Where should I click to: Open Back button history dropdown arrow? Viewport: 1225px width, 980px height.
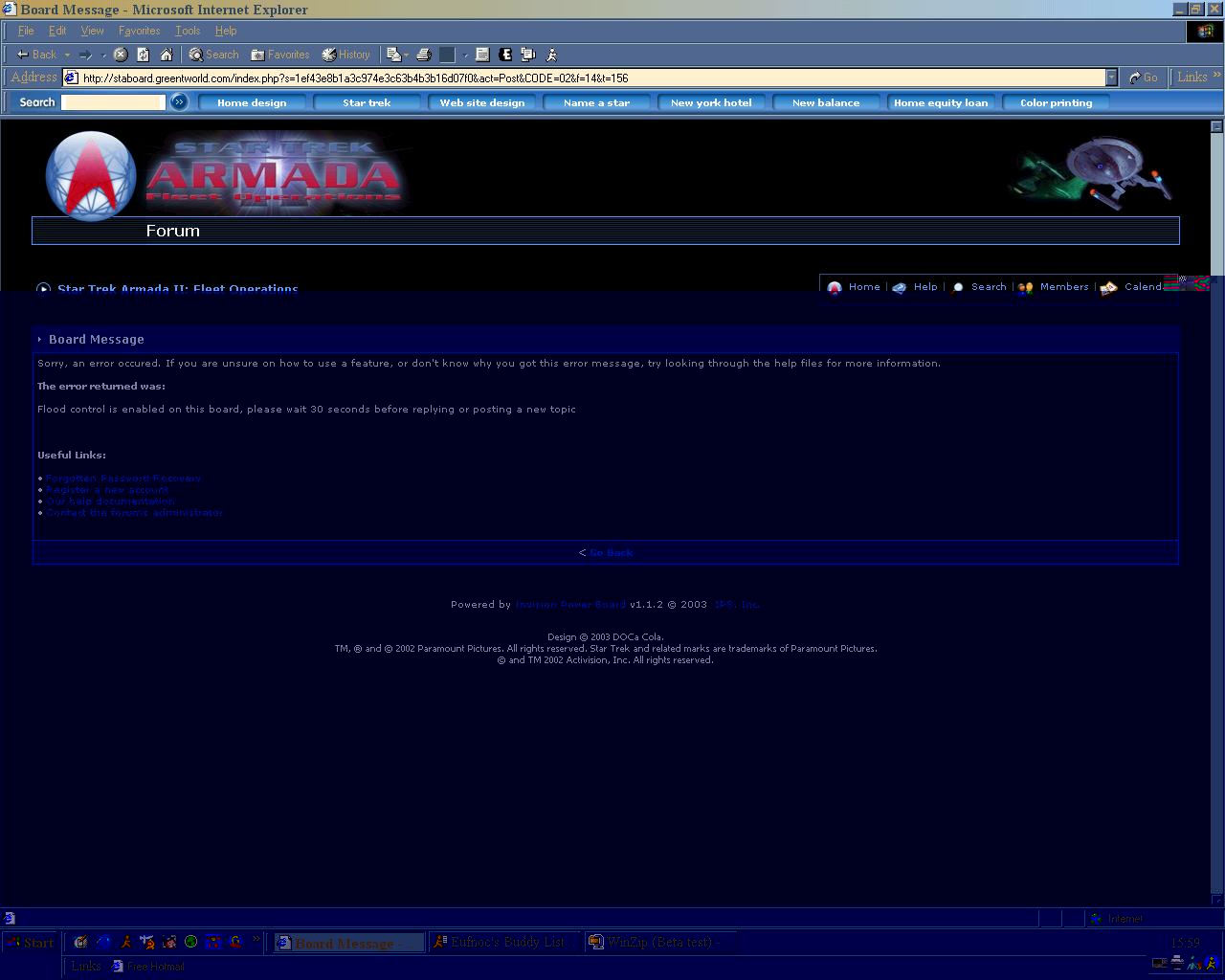[x=67, y=55]
